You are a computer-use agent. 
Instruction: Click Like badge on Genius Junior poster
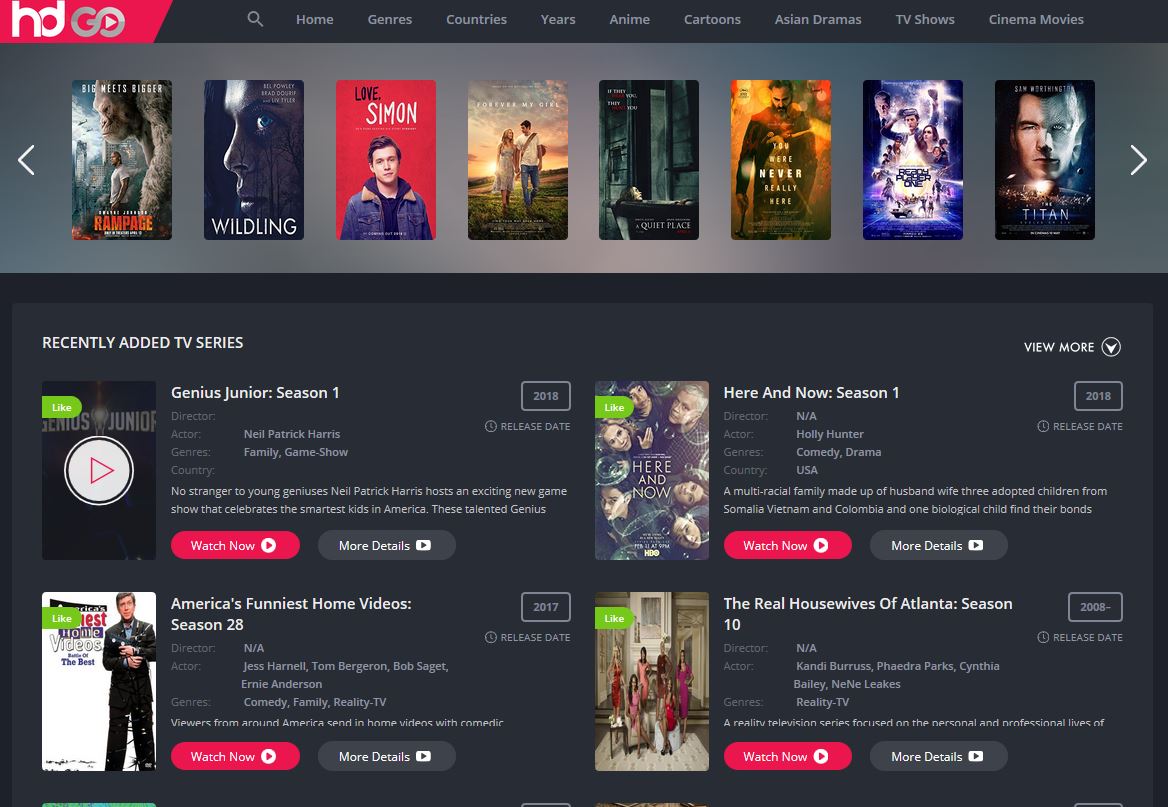[62, 407]
